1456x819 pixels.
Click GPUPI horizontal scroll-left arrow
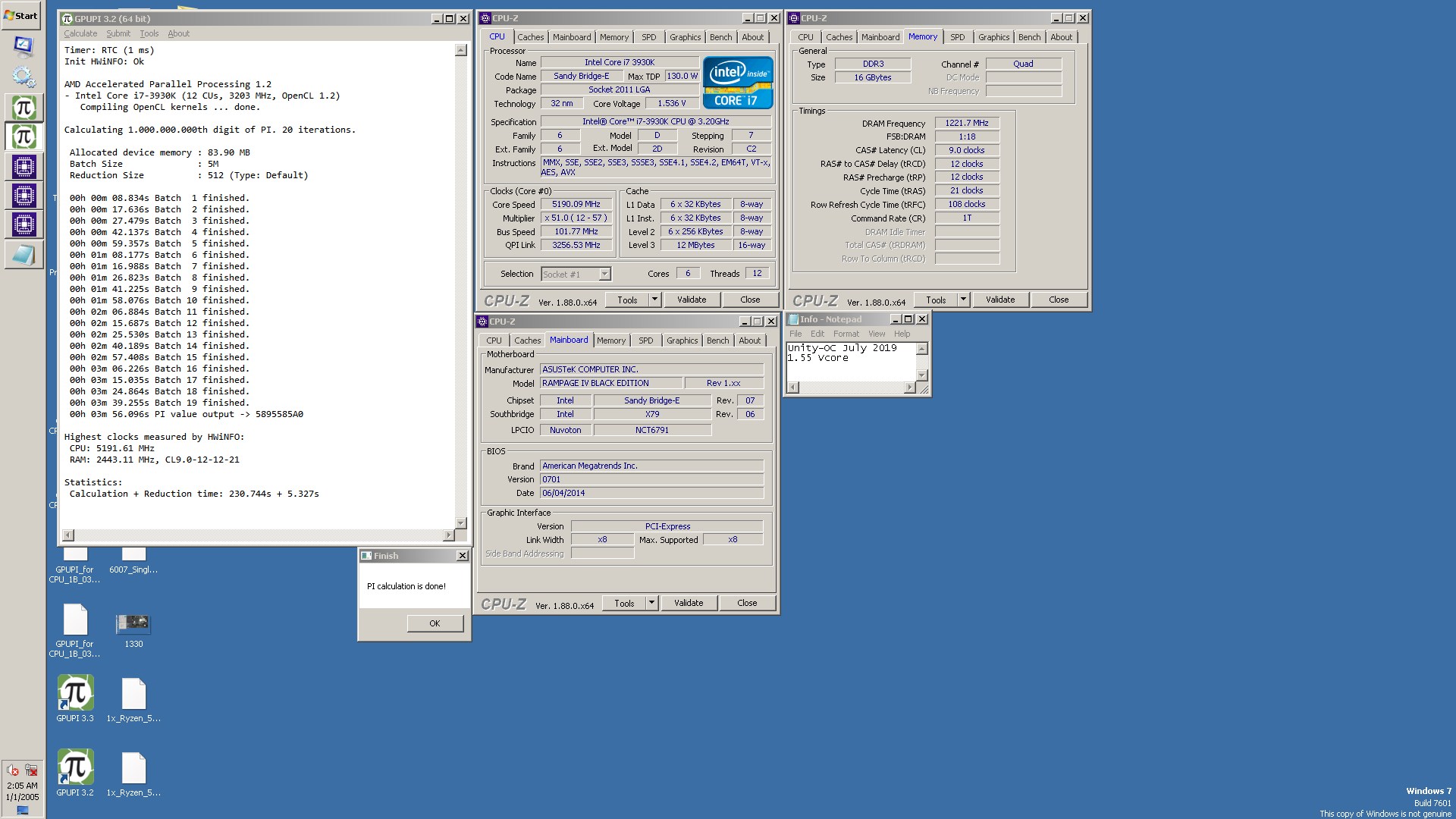(68, 535)
